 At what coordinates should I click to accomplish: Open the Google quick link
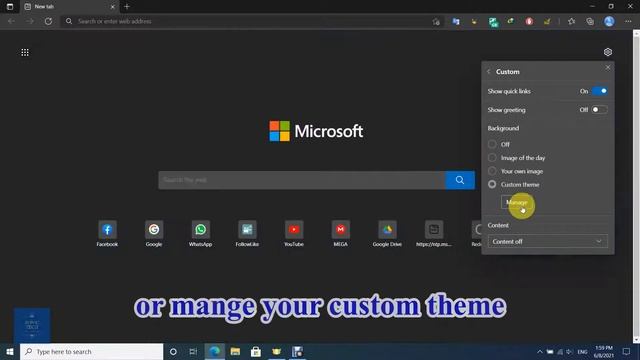(x=154, y=234)
